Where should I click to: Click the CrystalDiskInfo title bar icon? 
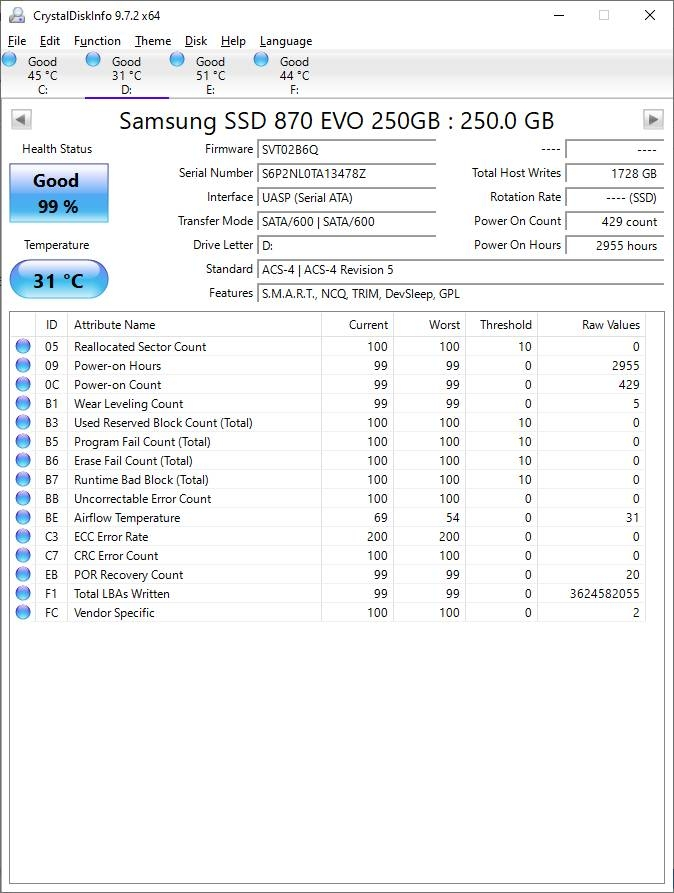point(17,15)
